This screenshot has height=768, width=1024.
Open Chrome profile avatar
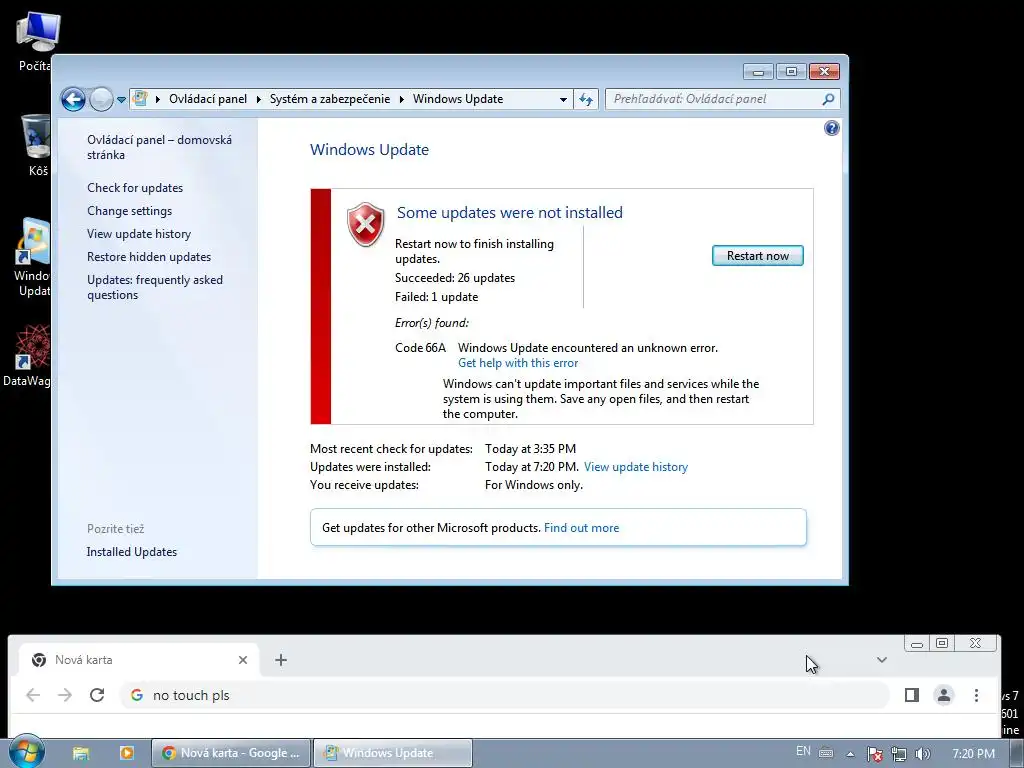[x=944, y=696]
